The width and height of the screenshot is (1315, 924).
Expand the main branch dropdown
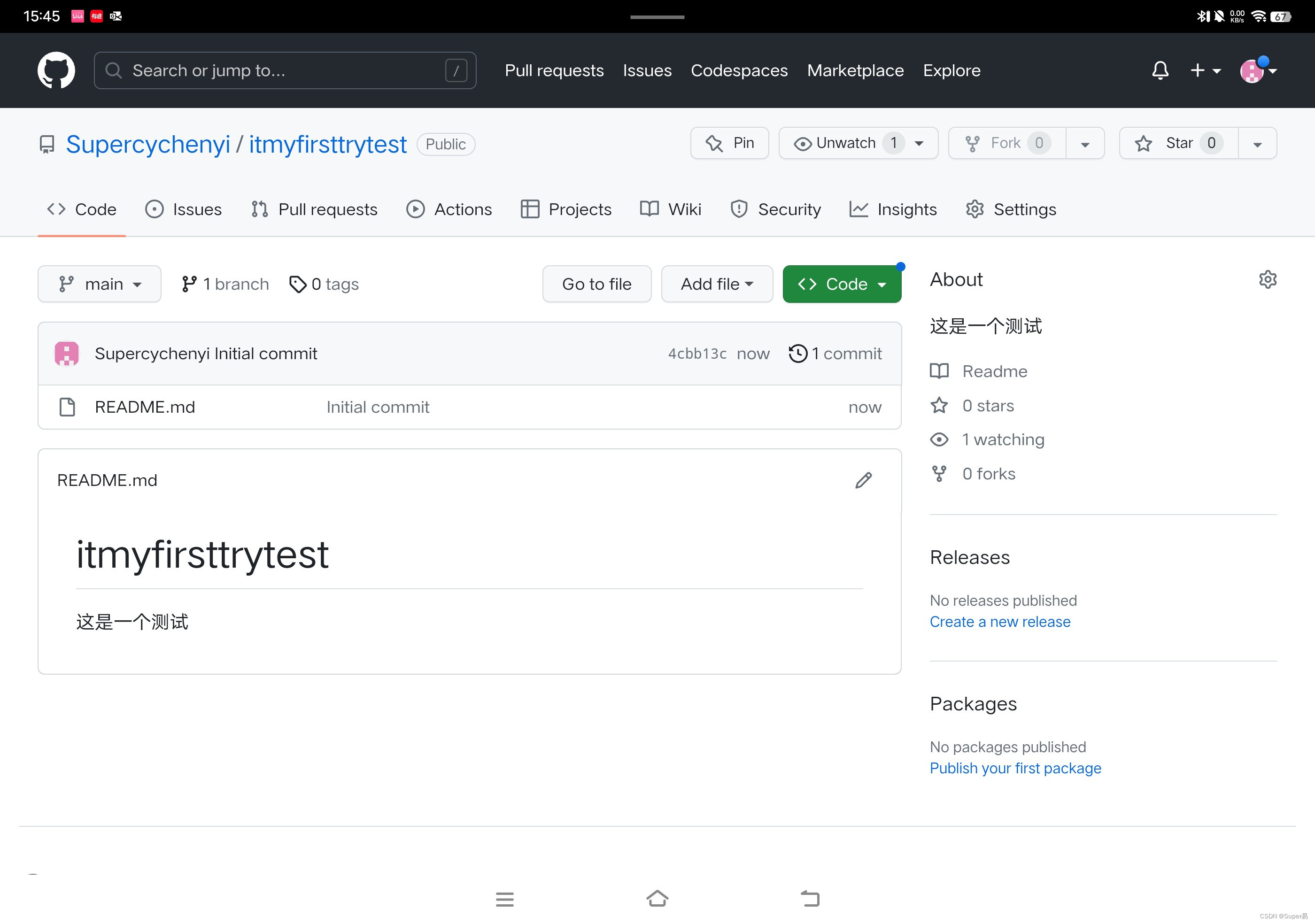100,284
